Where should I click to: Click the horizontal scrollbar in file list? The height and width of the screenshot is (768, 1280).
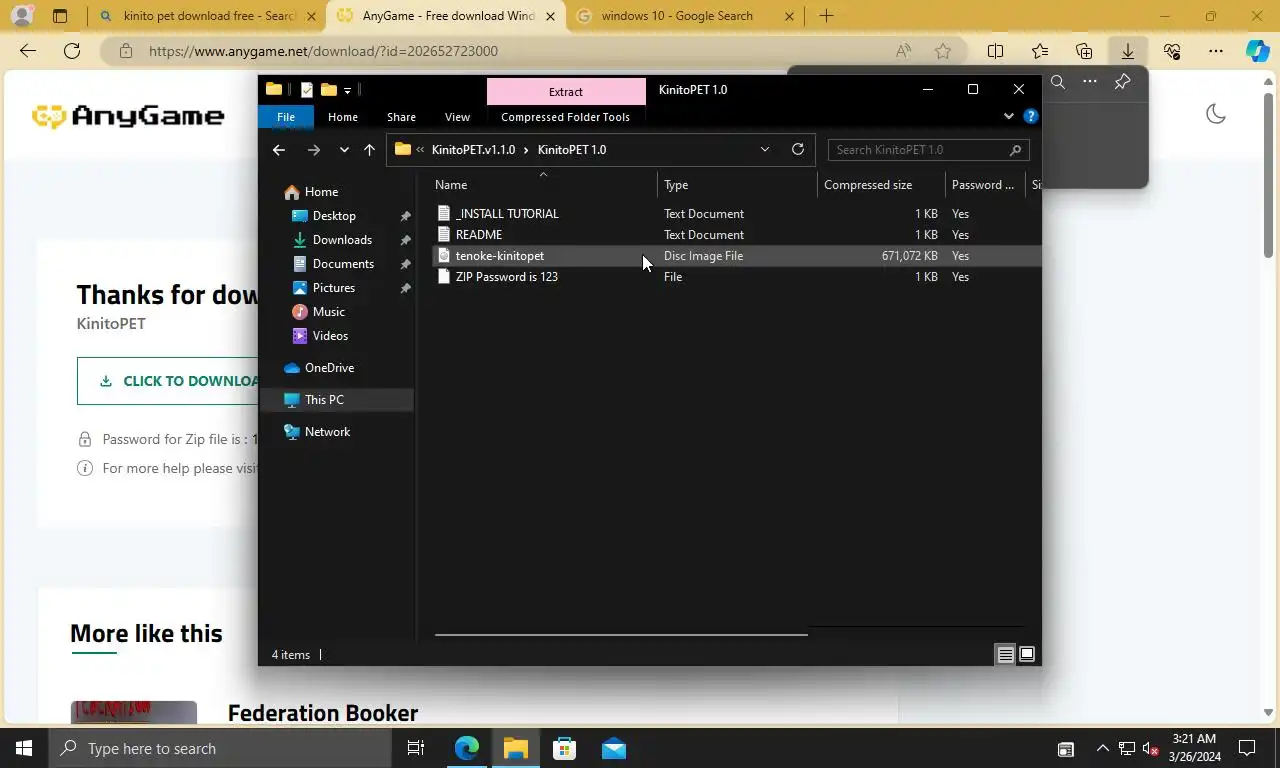click(x=621, y=634)
